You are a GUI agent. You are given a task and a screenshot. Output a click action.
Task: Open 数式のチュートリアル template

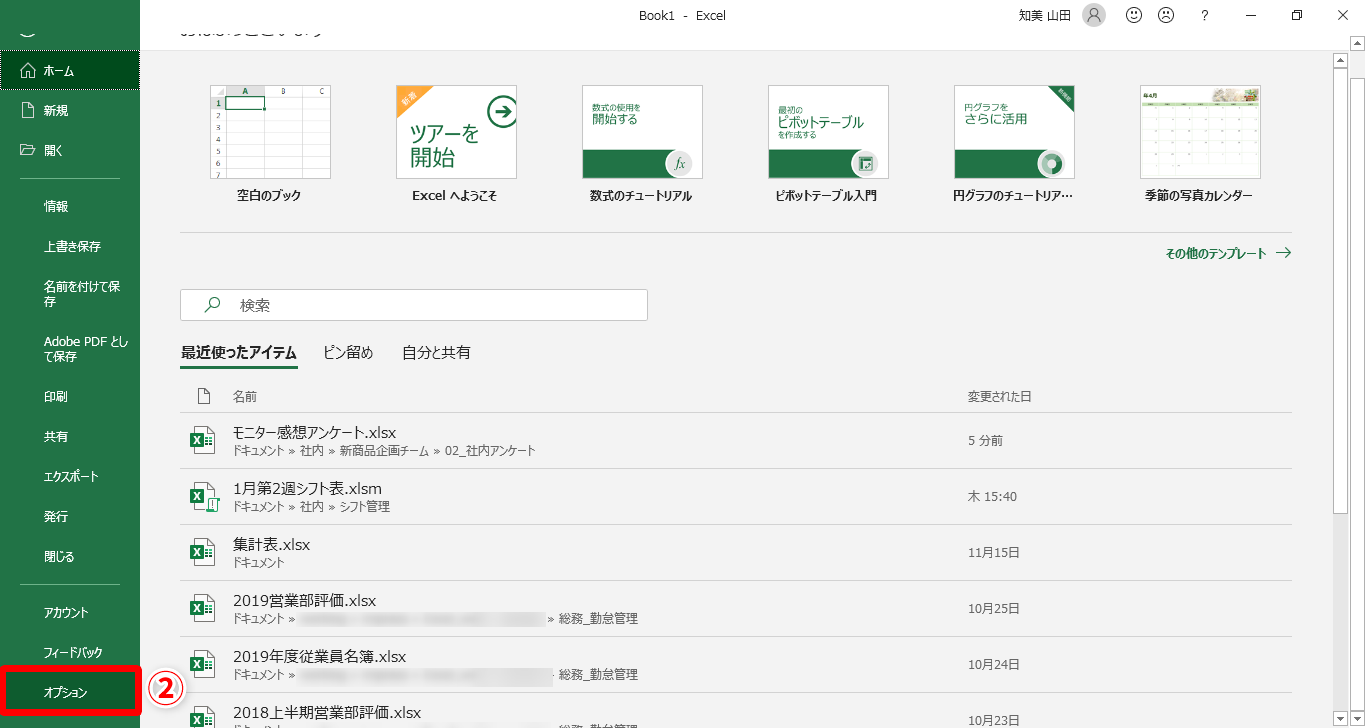[641, 145]
